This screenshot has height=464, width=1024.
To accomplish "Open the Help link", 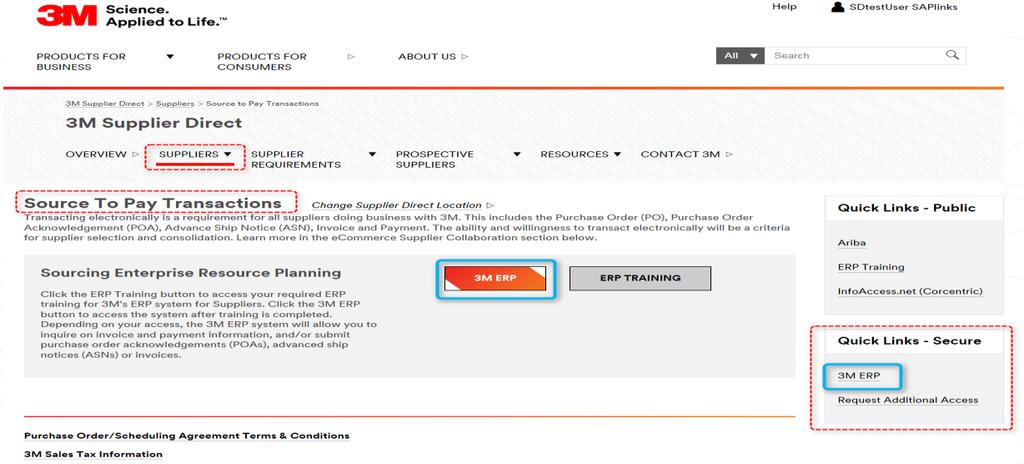I will point(784,7).
